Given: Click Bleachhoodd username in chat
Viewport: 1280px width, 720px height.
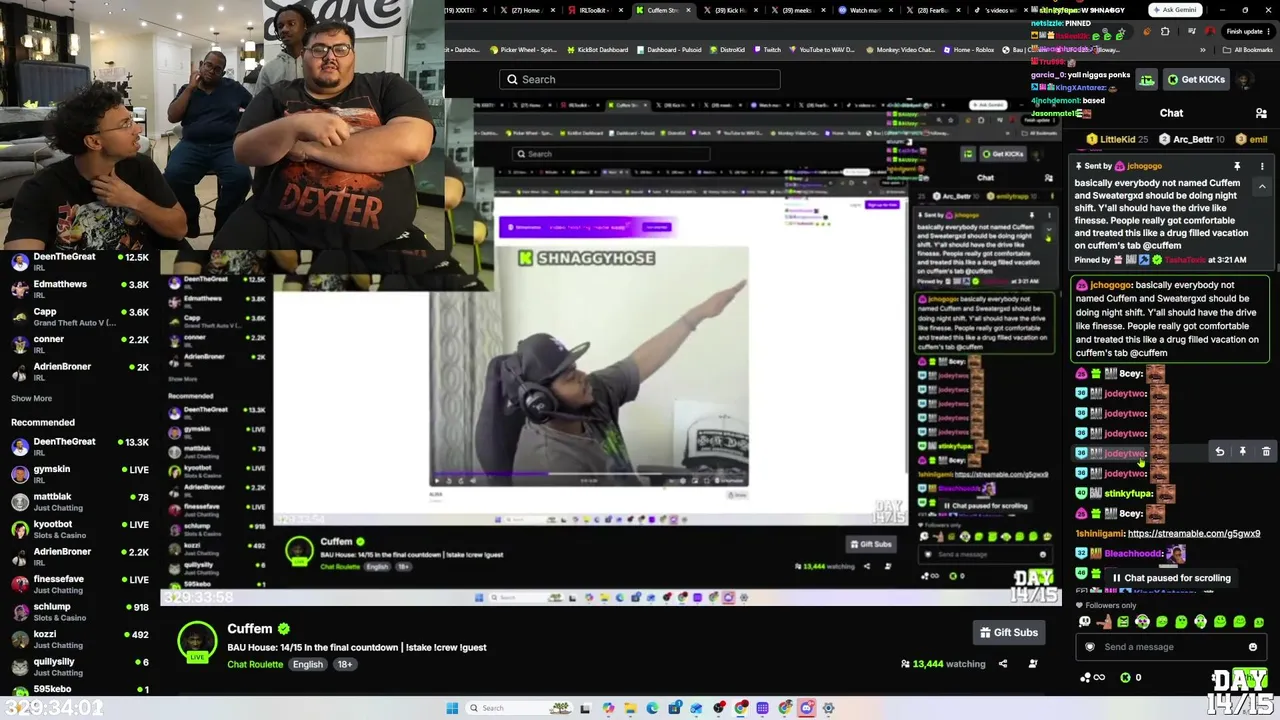Looking at the screenshot, I should (x=1133, y=554).
